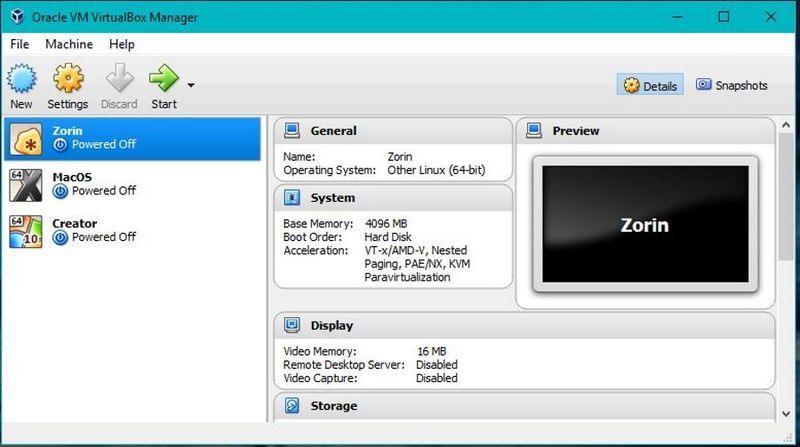800x447 pixels.
Task: Click MacOS's Powered Off state icon
Action: [x=60, y=191]
